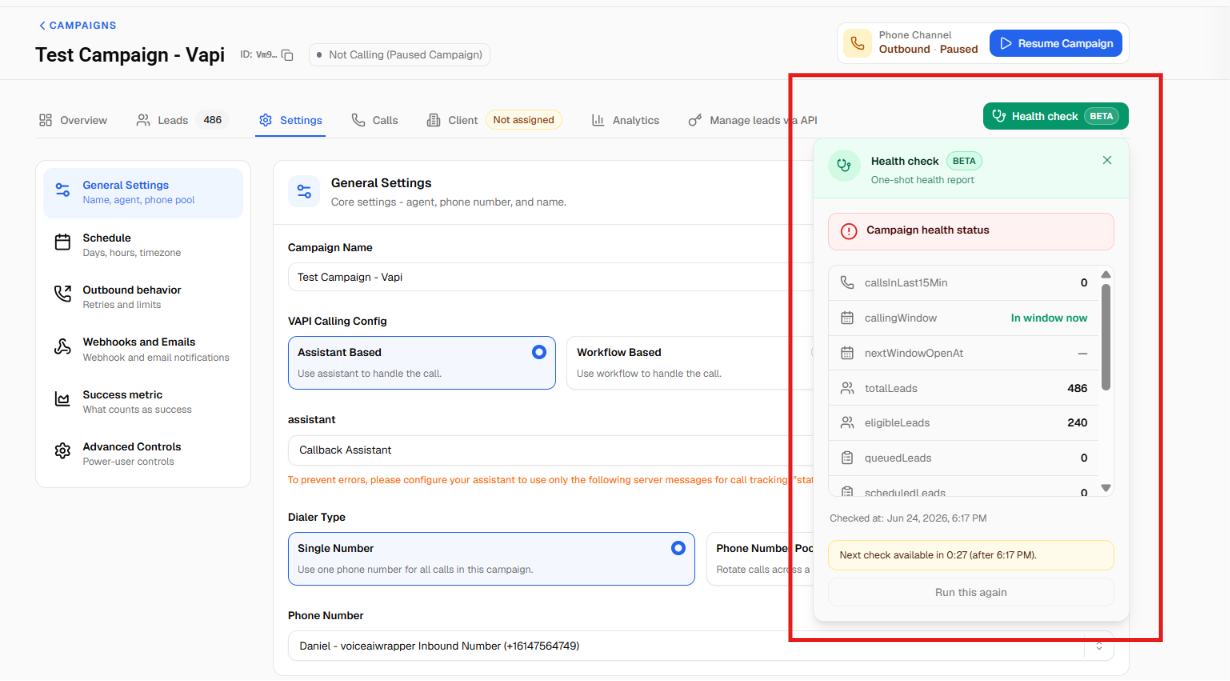The image size is (1230, 681).
Task: Open the Analytics tab
Action: click(x=625, y=120)
